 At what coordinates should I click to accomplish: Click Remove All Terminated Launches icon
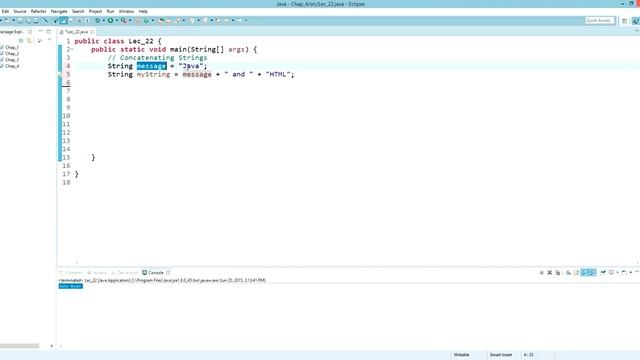[x=558, y=273]
